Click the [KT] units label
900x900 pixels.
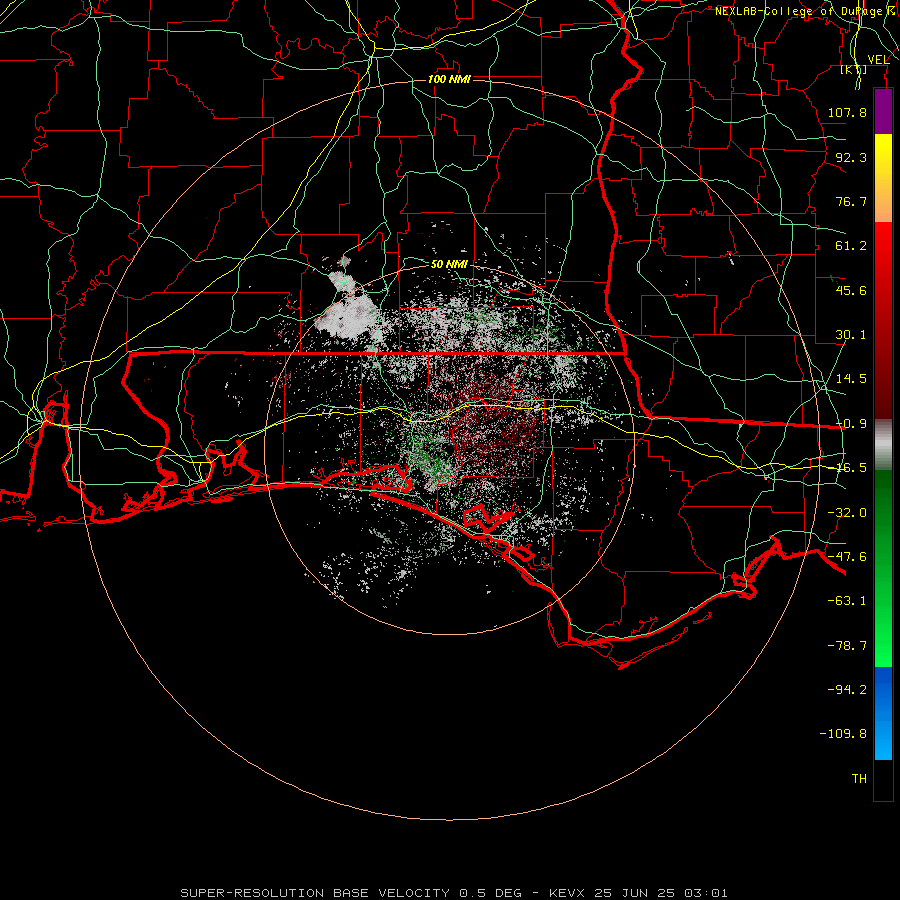tap(854, 69)
